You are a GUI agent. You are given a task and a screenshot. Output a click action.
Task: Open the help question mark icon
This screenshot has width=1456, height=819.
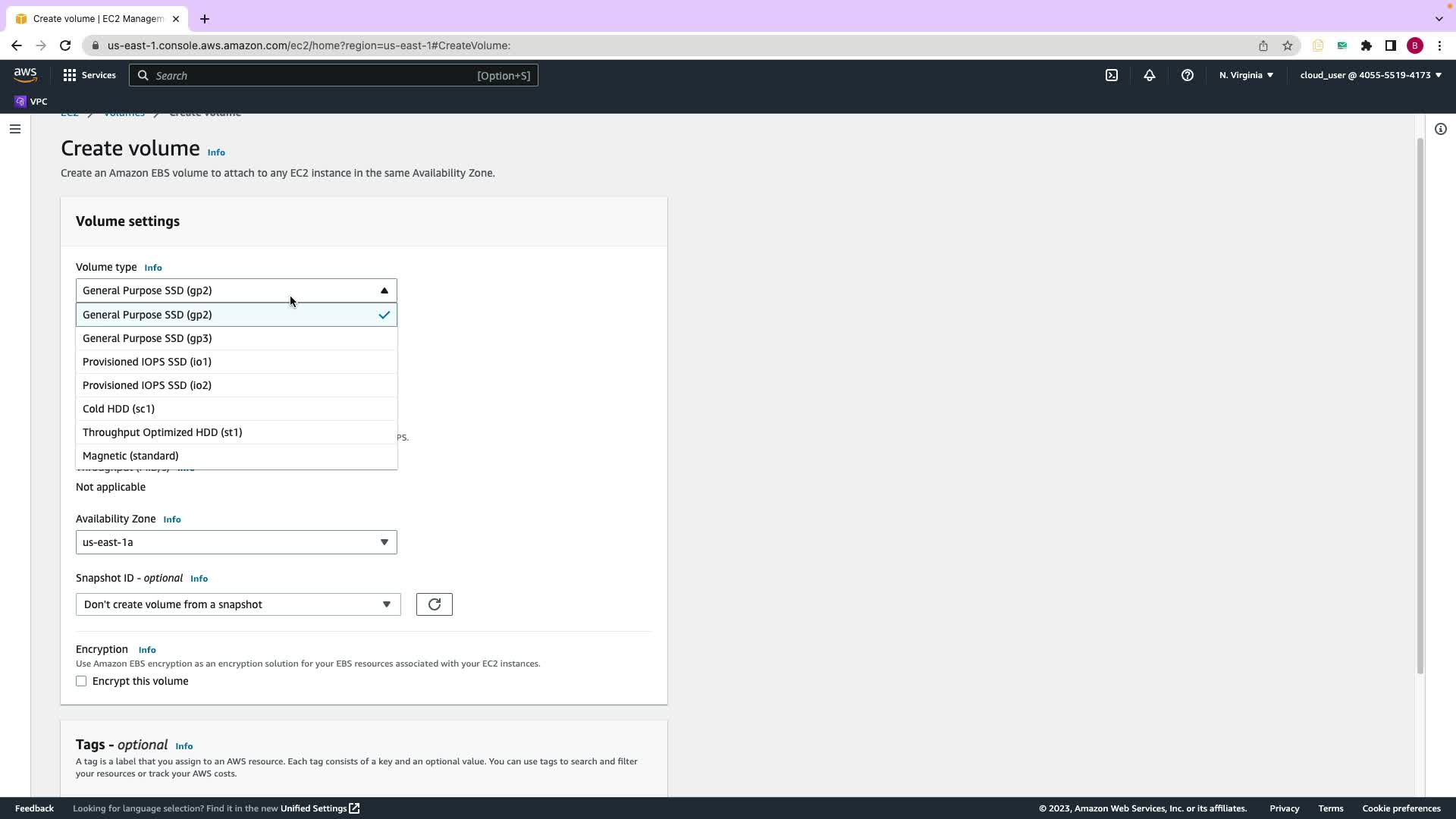(1187, 75)
